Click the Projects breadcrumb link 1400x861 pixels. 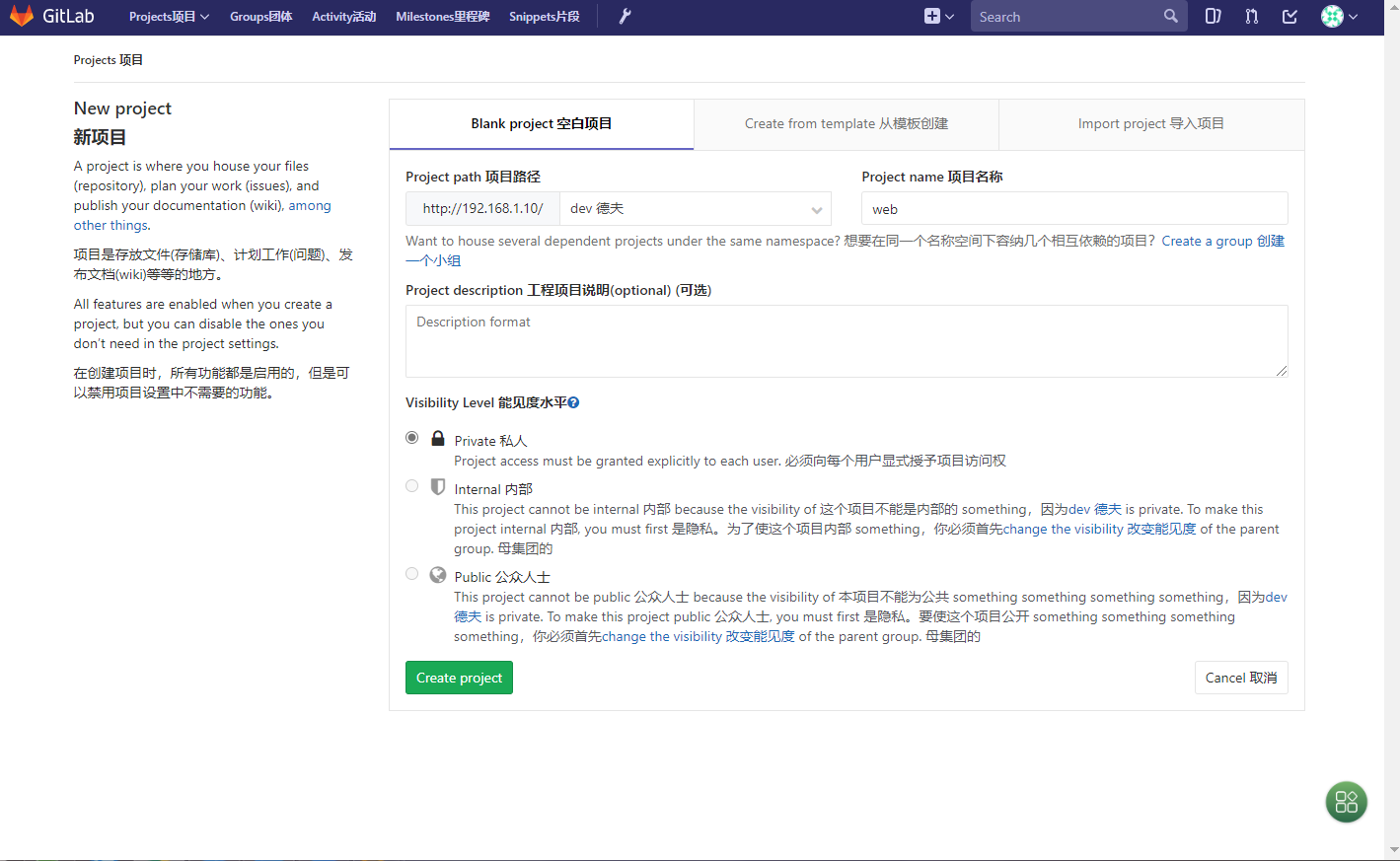(x=109, y=60)
